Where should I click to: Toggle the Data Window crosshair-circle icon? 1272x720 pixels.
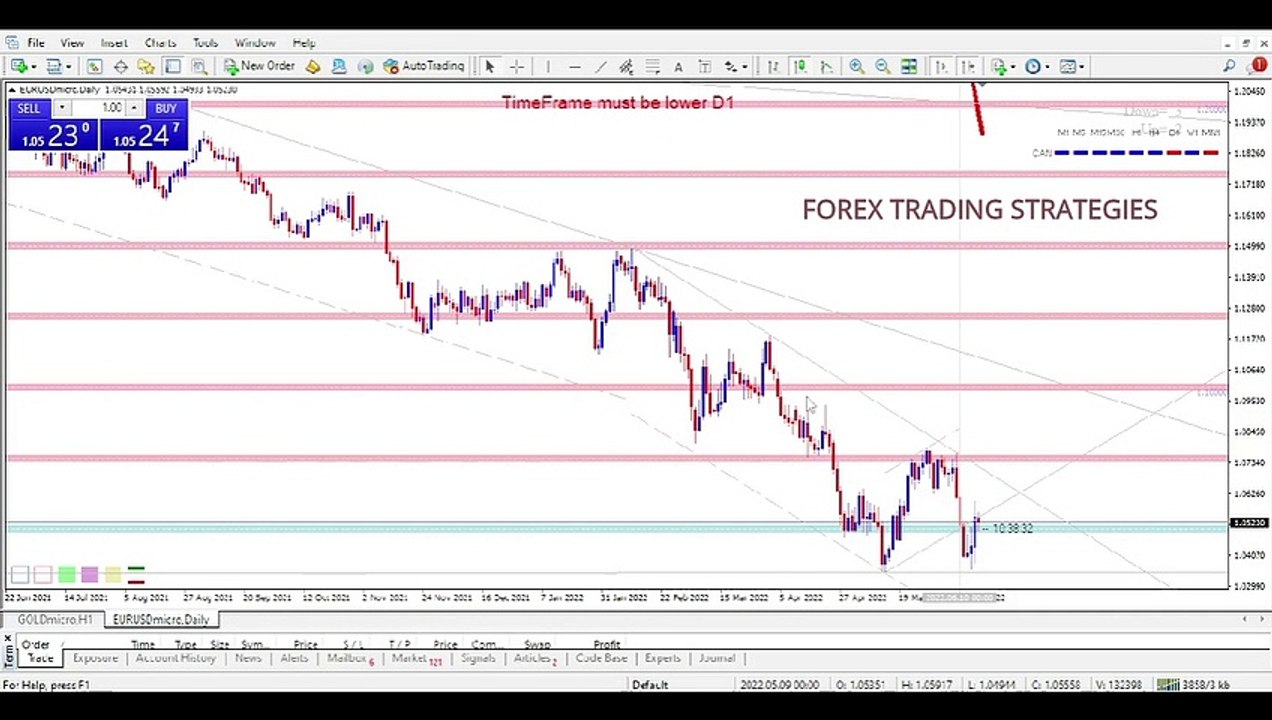[x=120, y=66]
